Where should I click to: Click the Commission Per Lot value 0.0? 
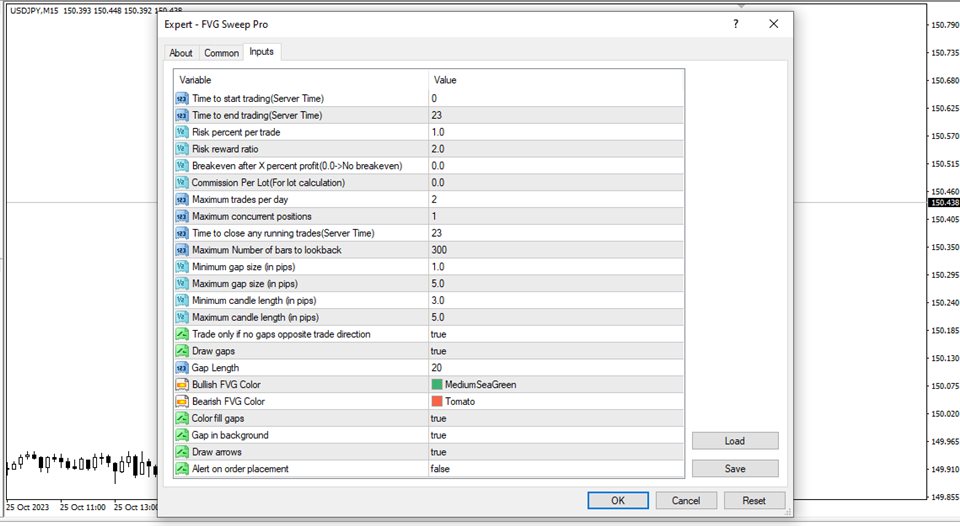click(438, 182)
